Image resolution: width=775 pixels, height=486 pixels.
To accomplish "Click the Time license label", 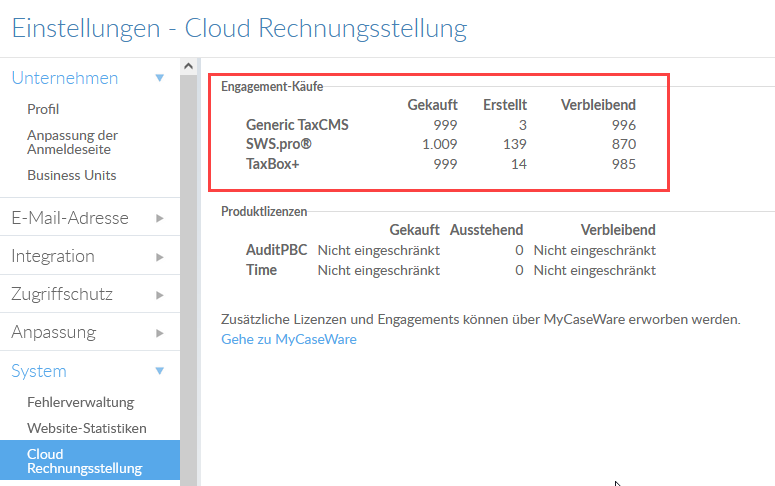I will coord(261,270).
